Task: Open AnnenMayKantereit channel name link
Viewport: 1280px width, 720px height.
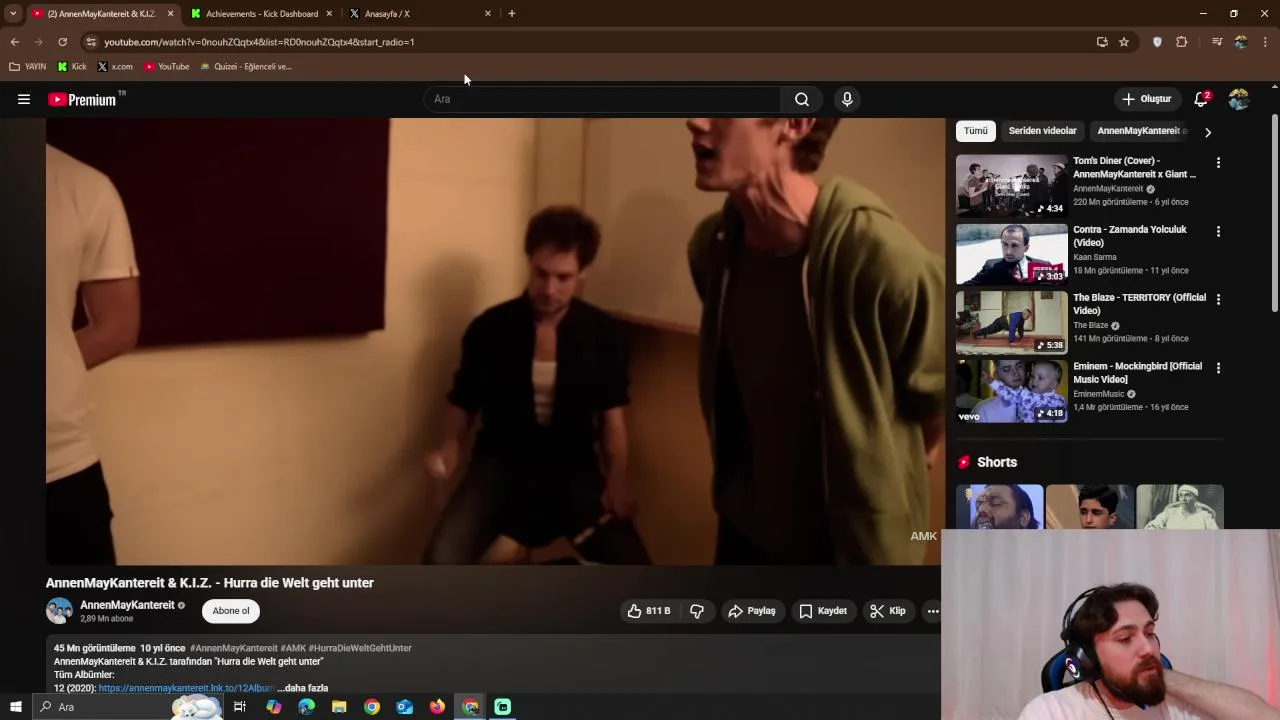Action: coord(127,605)
